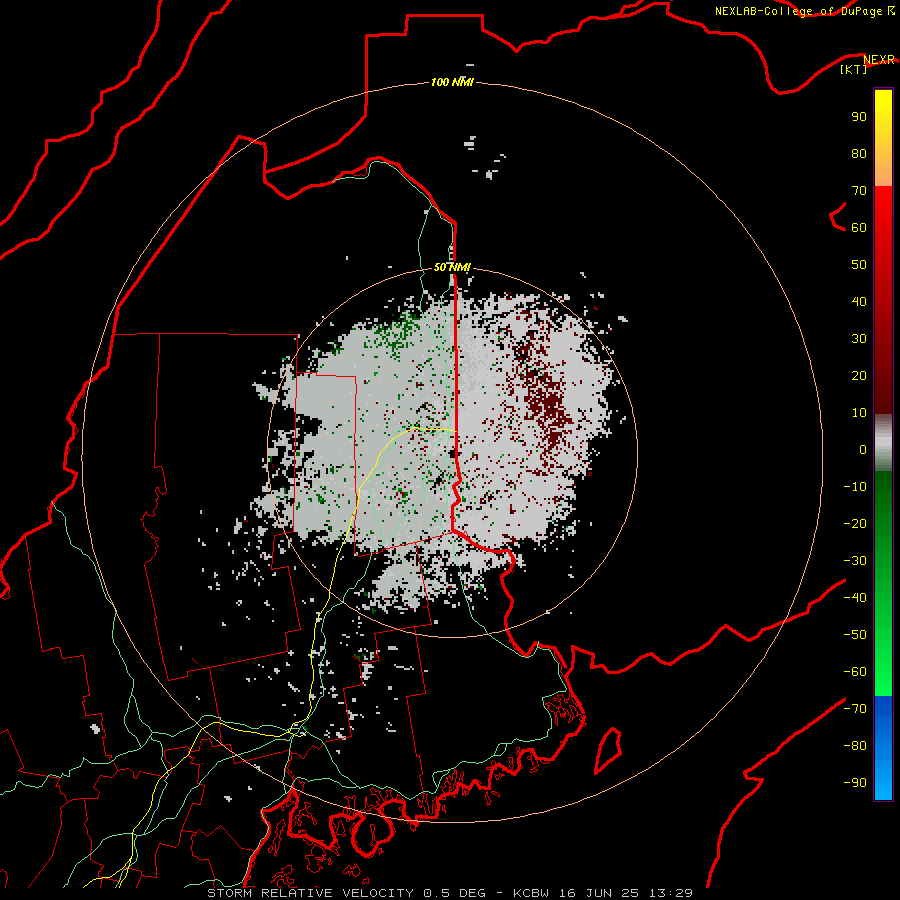Click the -90 value on the velocity scale

click(x=855, y=783)
